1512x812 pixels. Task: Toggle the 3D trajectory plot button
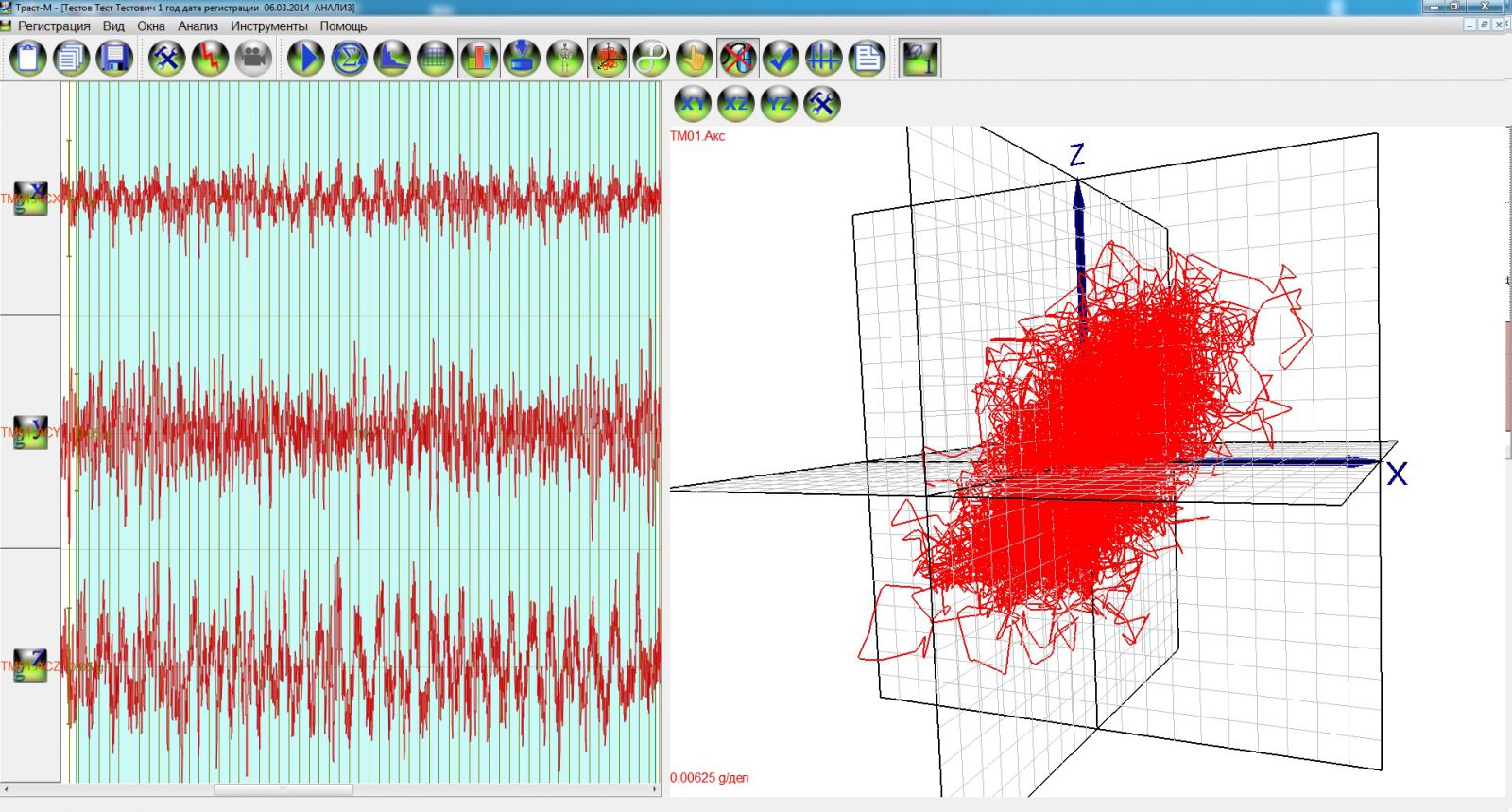click(x=608, y=59)
